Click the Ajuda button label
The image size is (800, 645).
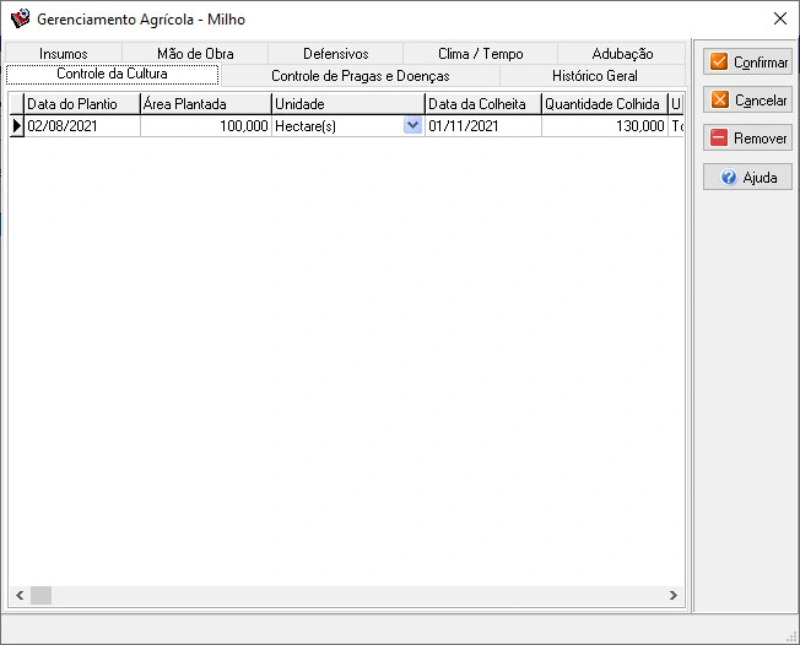point(760,178)
